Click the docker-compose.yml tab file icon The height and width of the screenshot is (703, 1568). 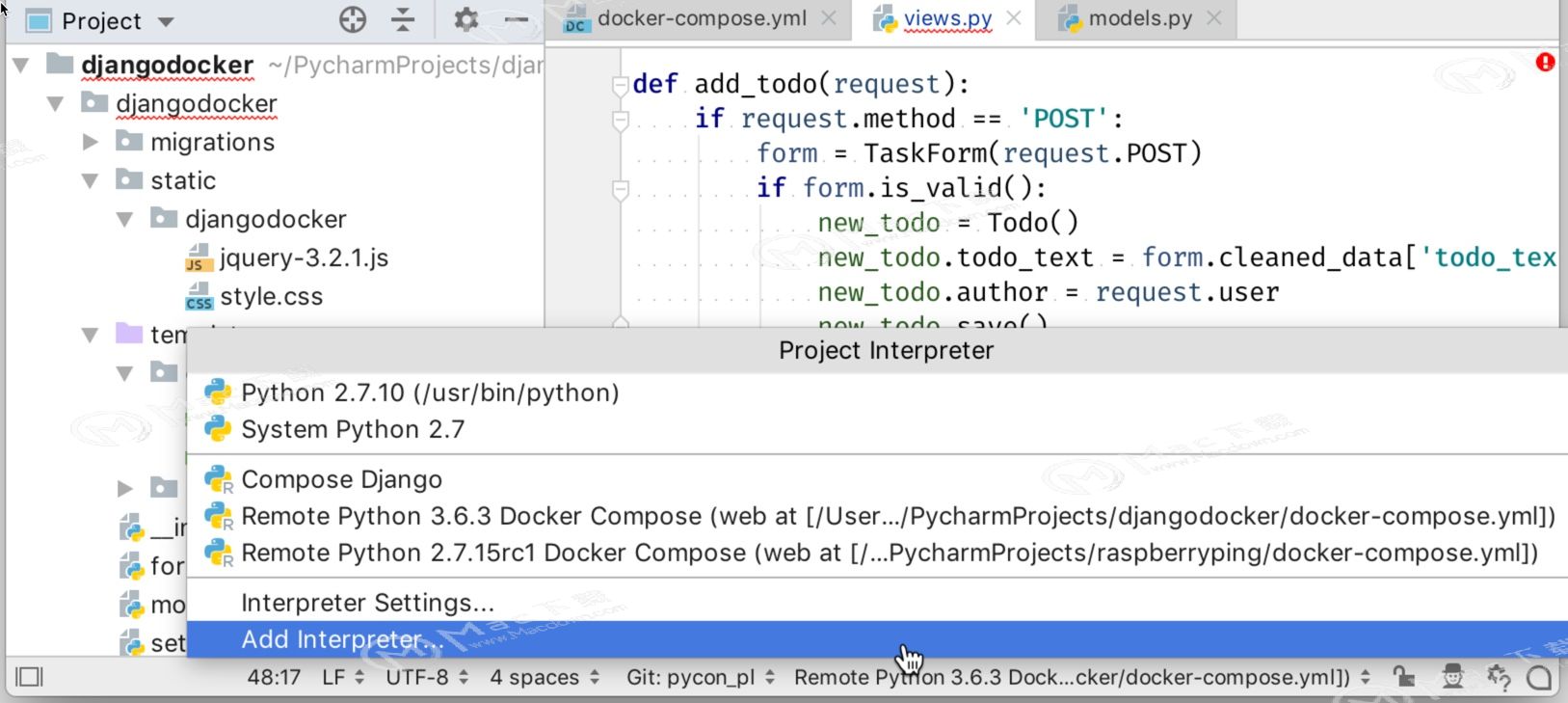(575, 19)
